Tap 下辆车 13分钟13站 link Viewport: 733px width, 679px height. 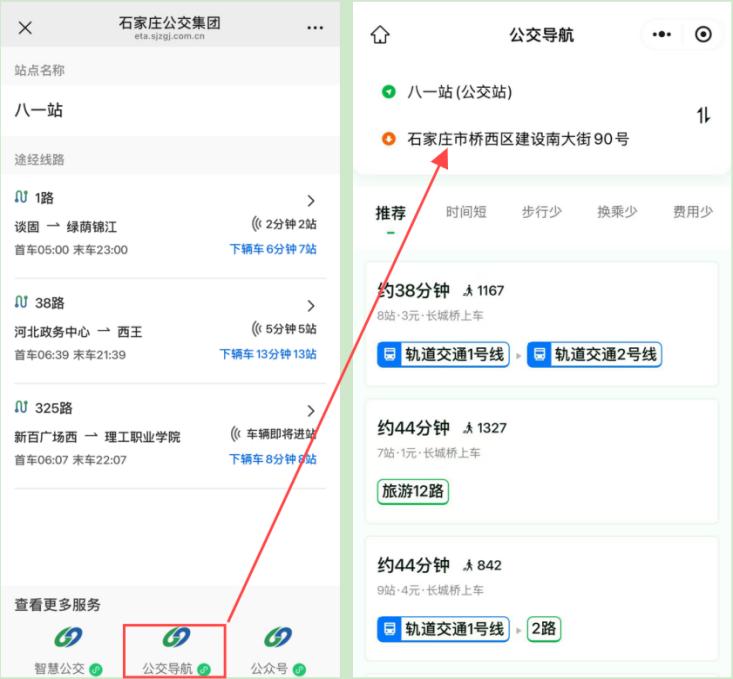tap(268, 354)
